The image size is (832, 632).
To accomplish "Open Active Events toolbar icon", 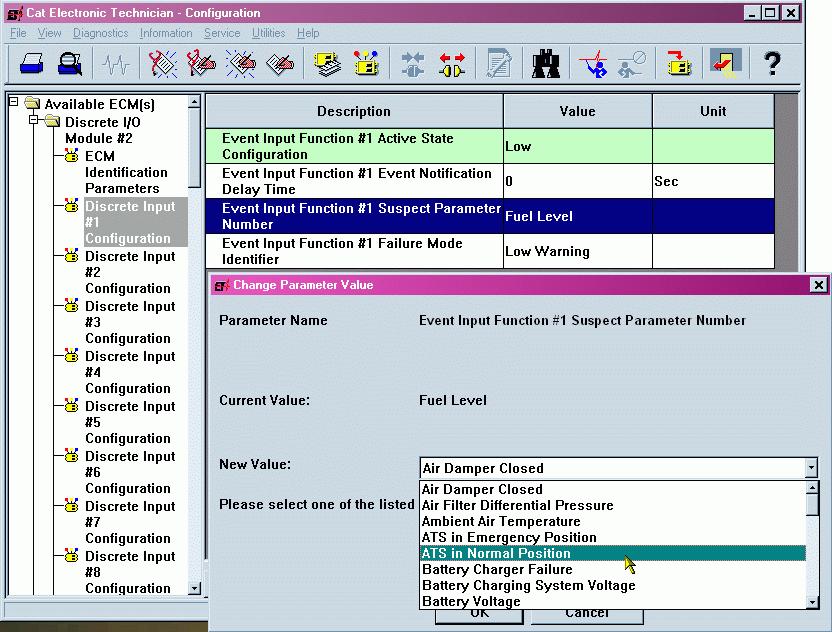I will pyautogui.click(x=241, y=64).
